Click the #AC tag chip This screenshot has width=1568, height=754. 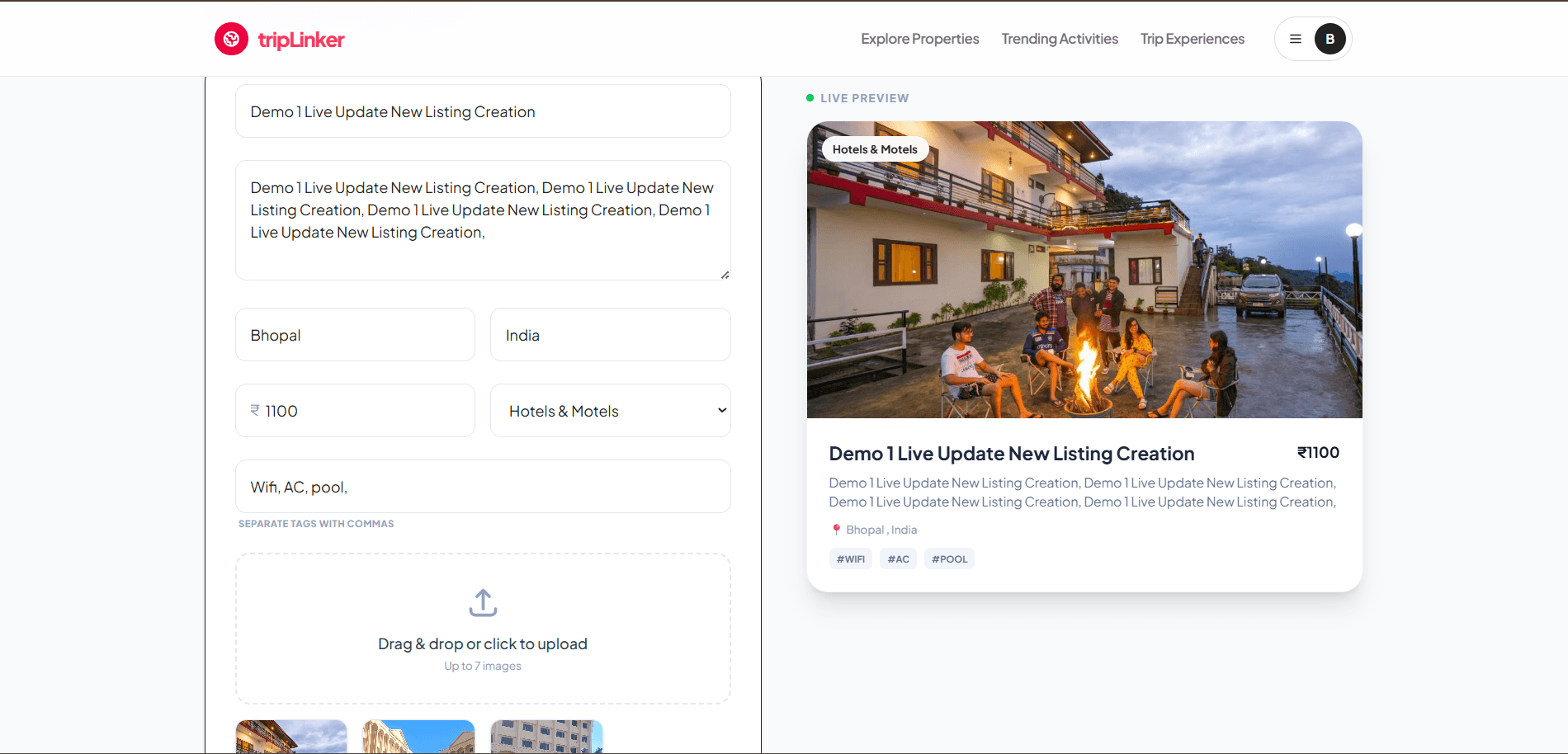898,558
